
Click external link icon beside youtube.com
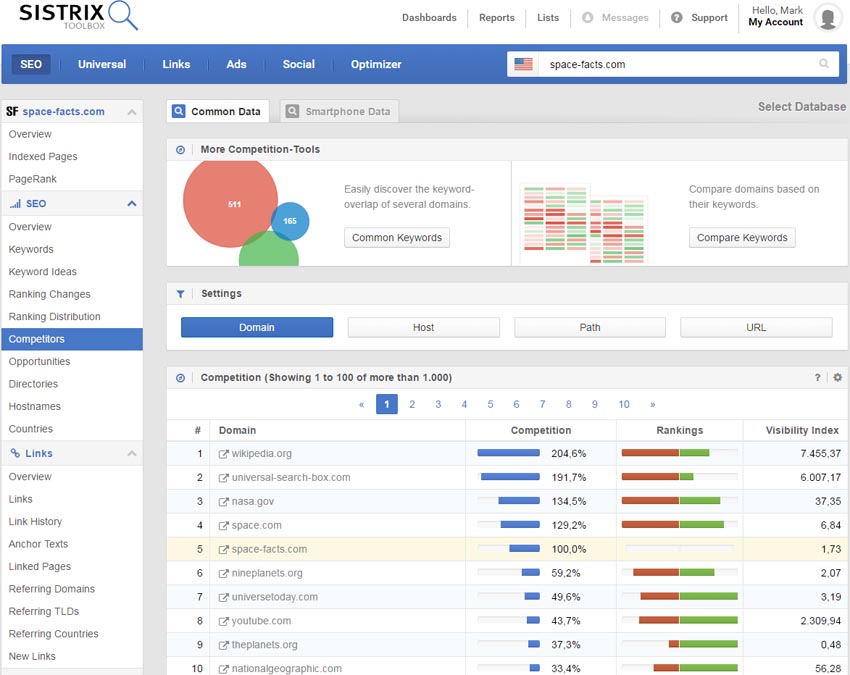click(223, 621)
